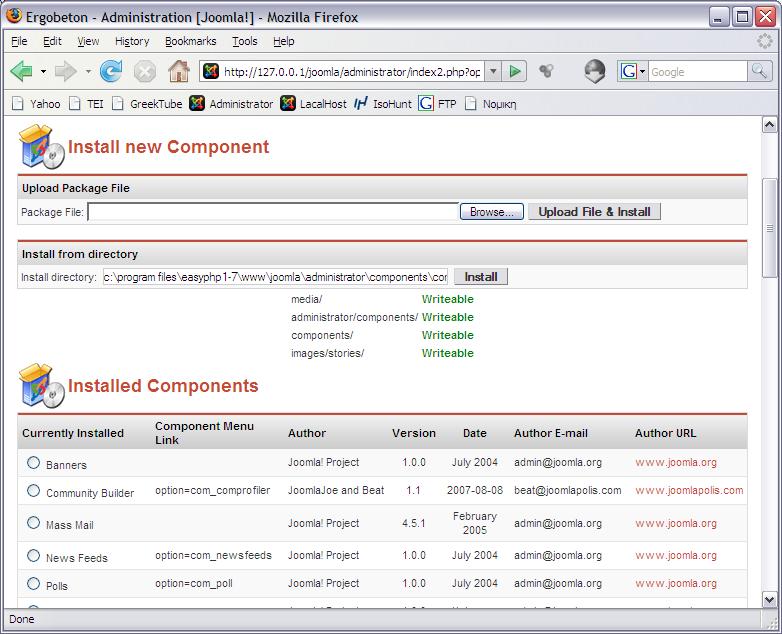Select the Mass Mail radio button

pos(33,522)
